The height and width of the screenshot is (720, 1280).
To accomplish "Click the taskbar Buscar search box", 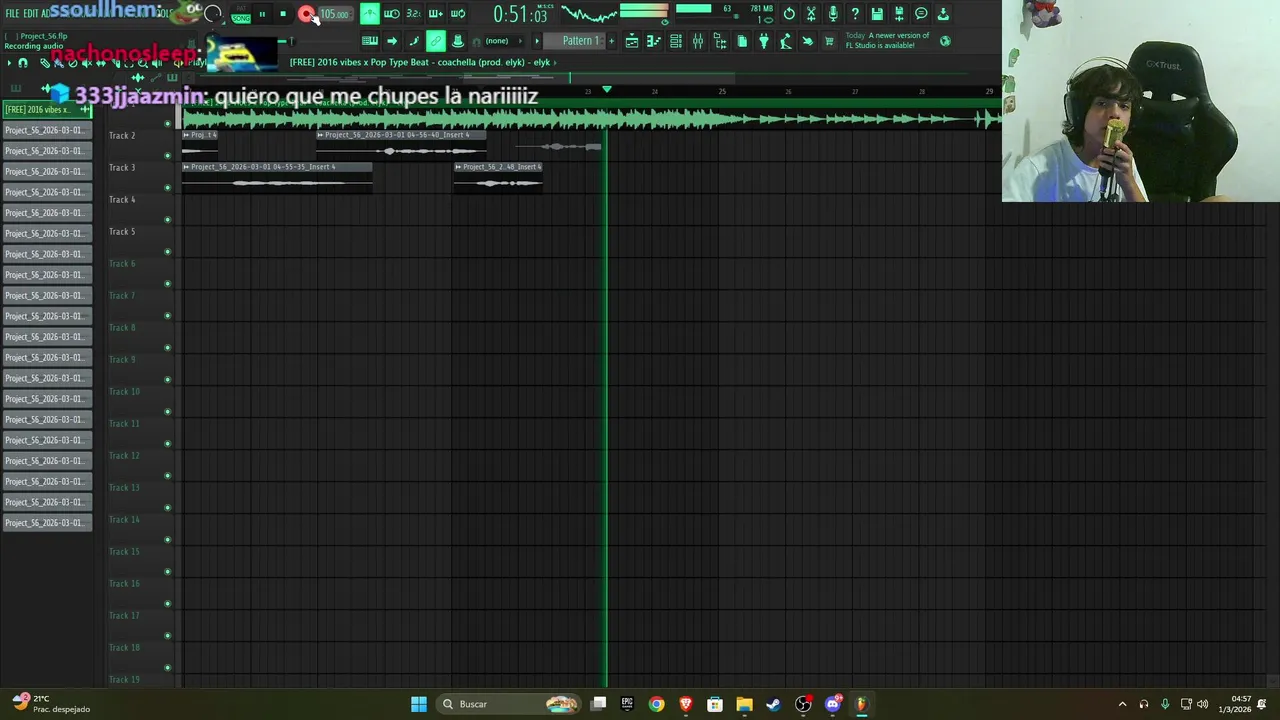I will (510, 704).
